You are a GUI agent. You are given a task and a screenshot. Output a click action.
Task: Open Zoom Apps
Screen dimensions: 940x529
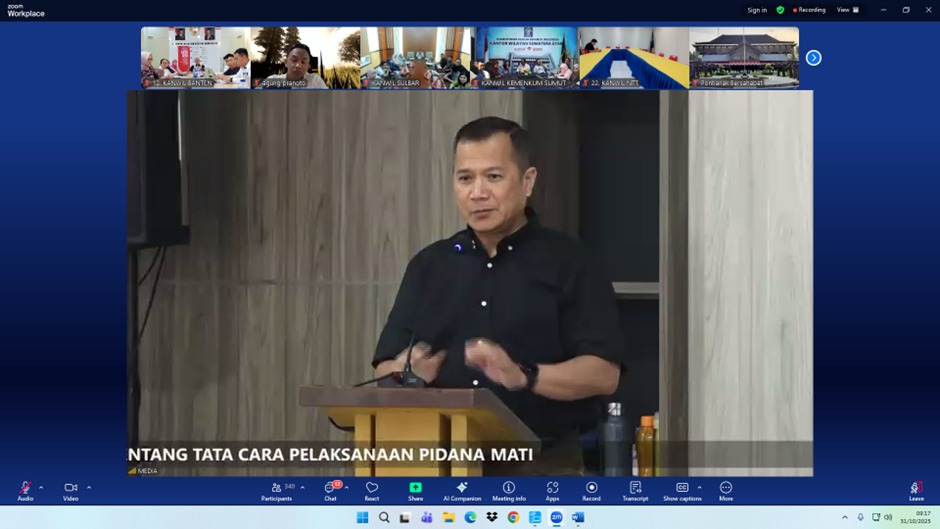pyautogui.click(x=552, y=490)
